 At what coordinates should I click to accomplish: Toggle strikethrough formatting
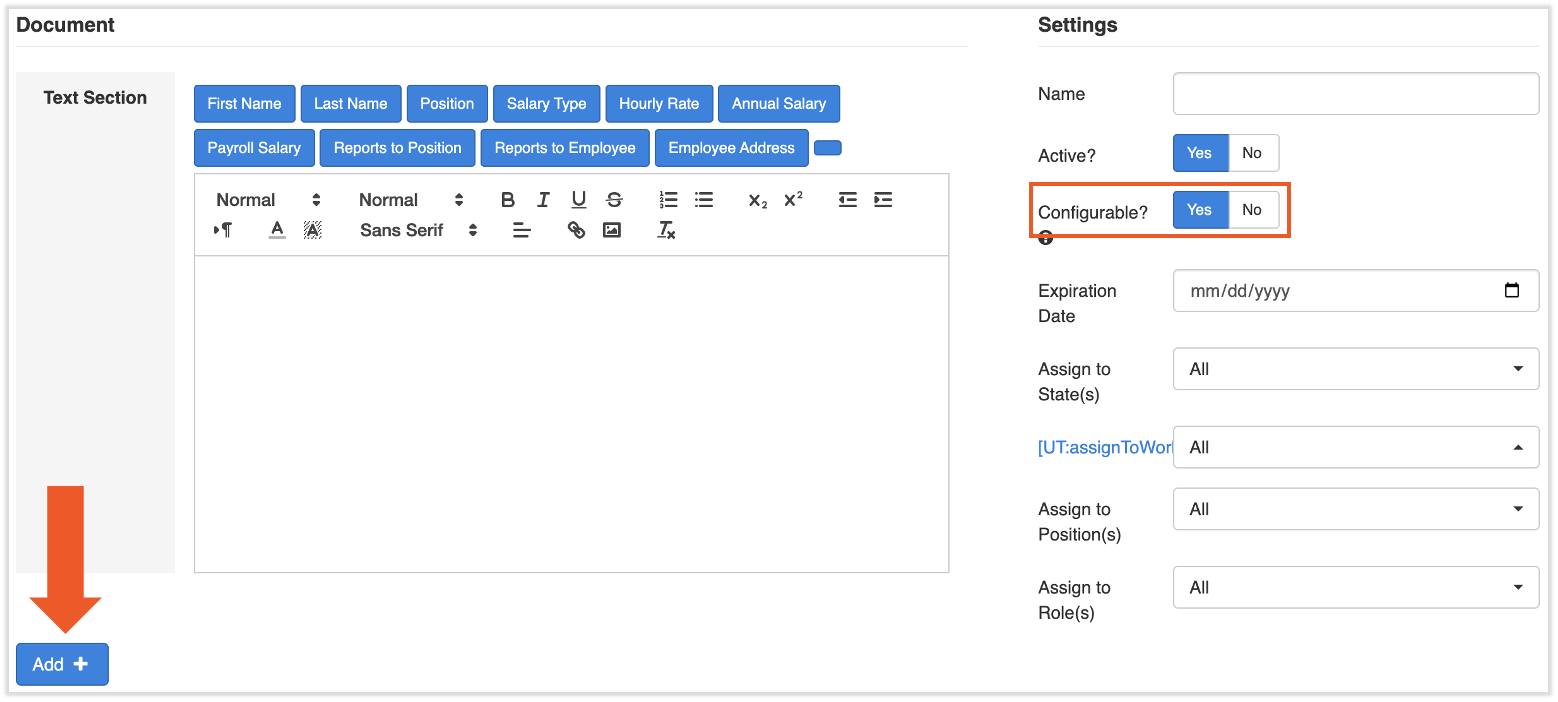[x=614, y=200]
